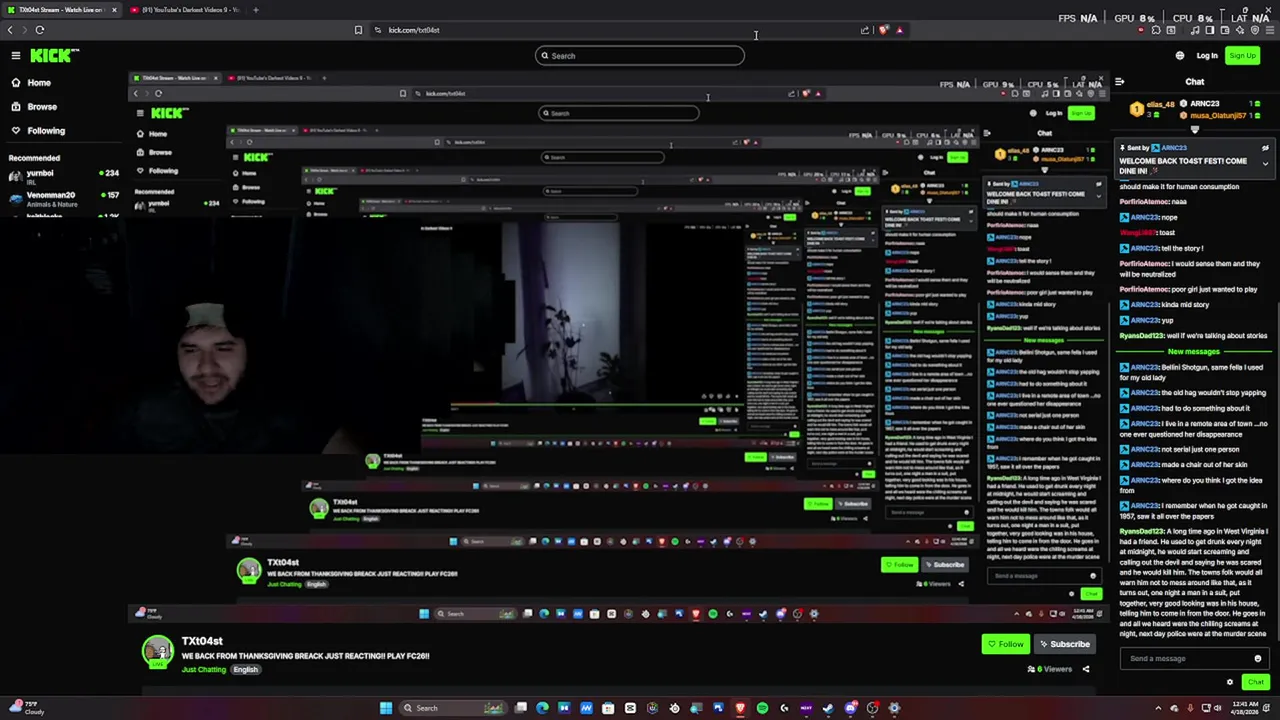The image size is (1280, 720).
Task: Click New messages divider in chat
Action: [x=1194, y=352]
